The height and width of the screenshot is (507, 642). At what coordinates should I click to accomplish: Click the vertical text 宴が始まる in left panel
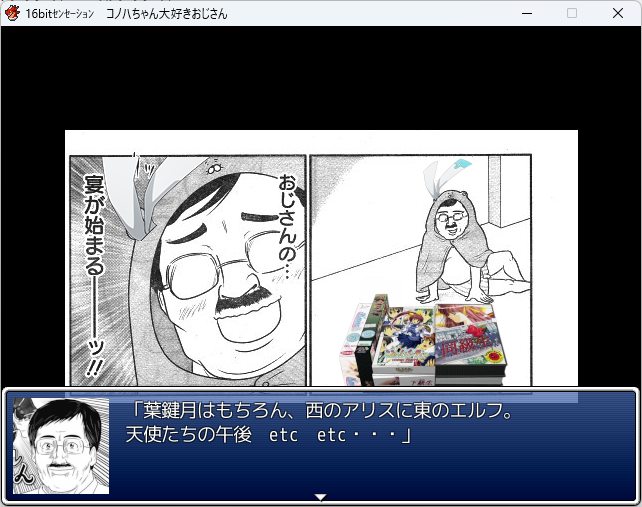(94, 275)
